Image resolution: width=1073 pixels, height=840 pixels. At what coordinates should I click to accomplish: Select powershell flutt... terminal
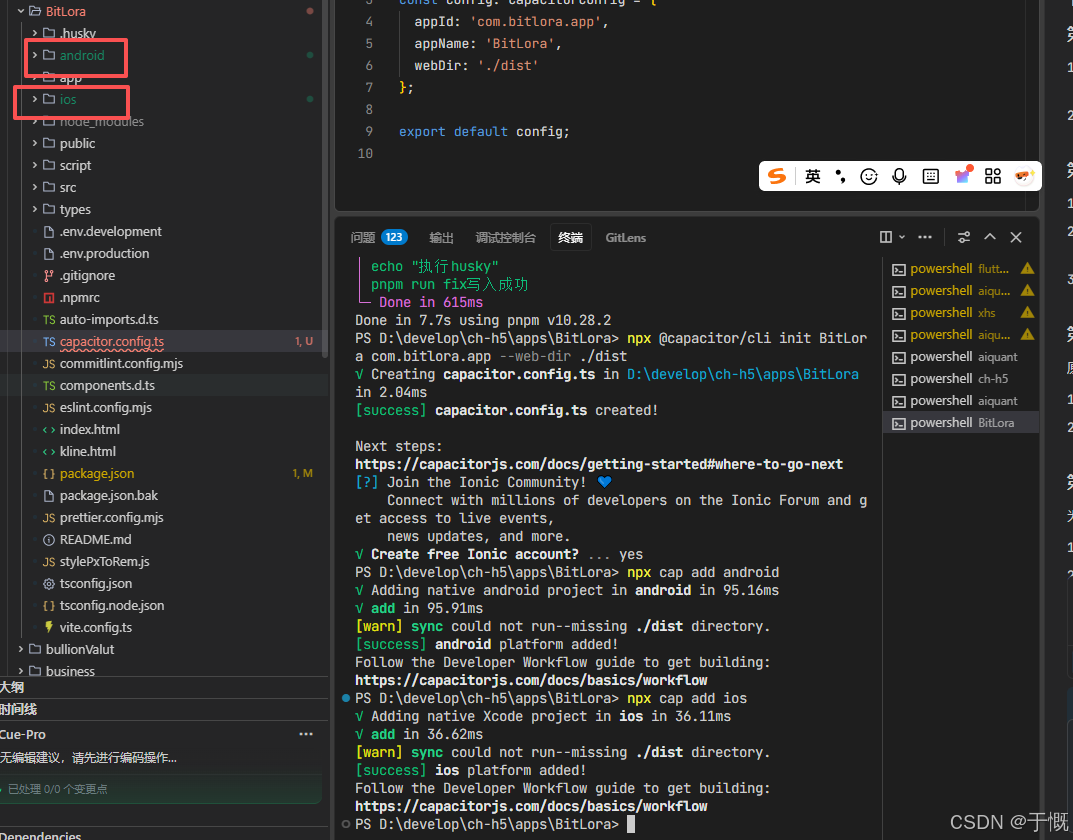961,269
